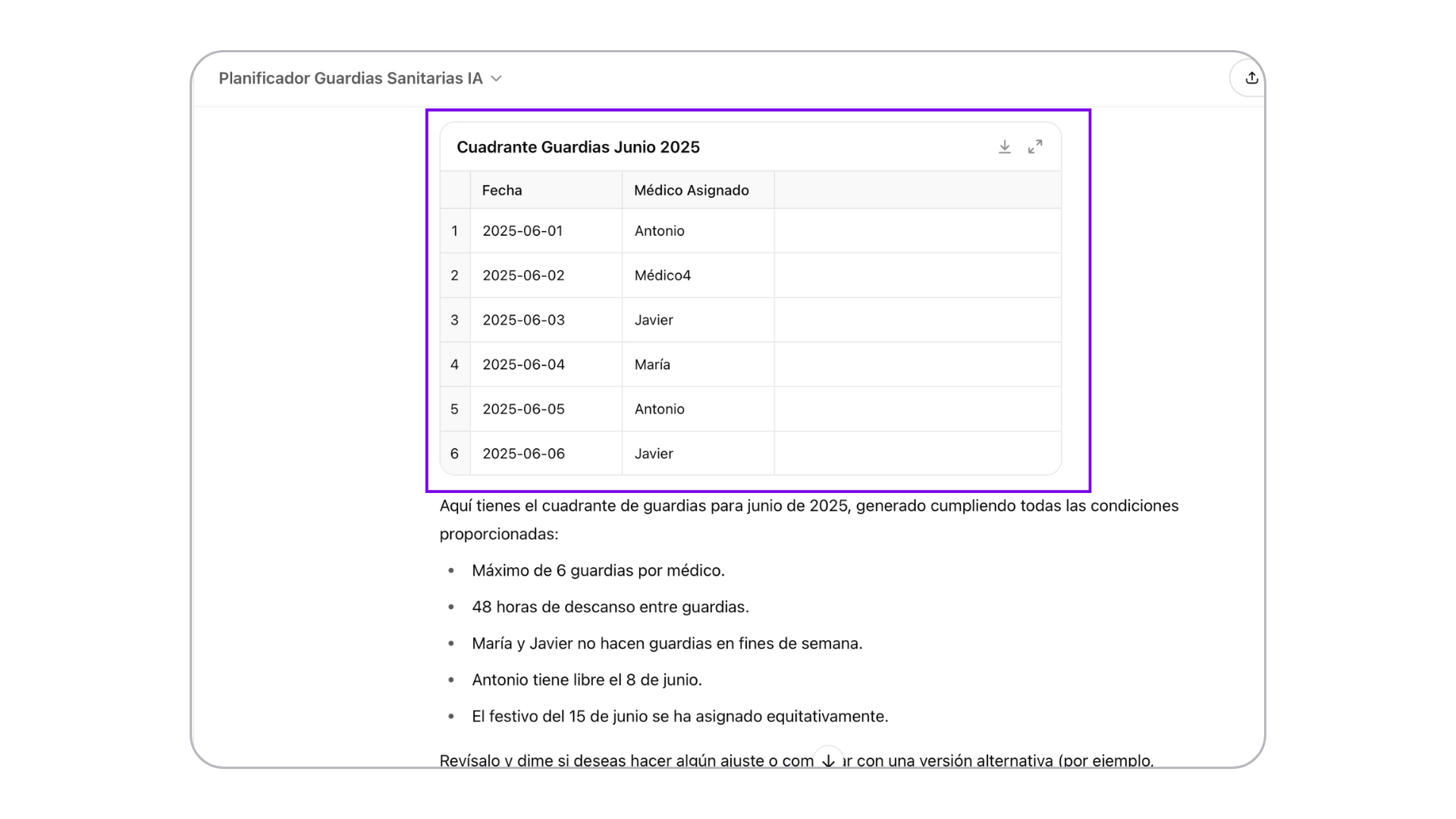Click the bullet about María y Javier weekends
The height and width of the screenshot is (819, 1456).
click(x=667, y=643)
